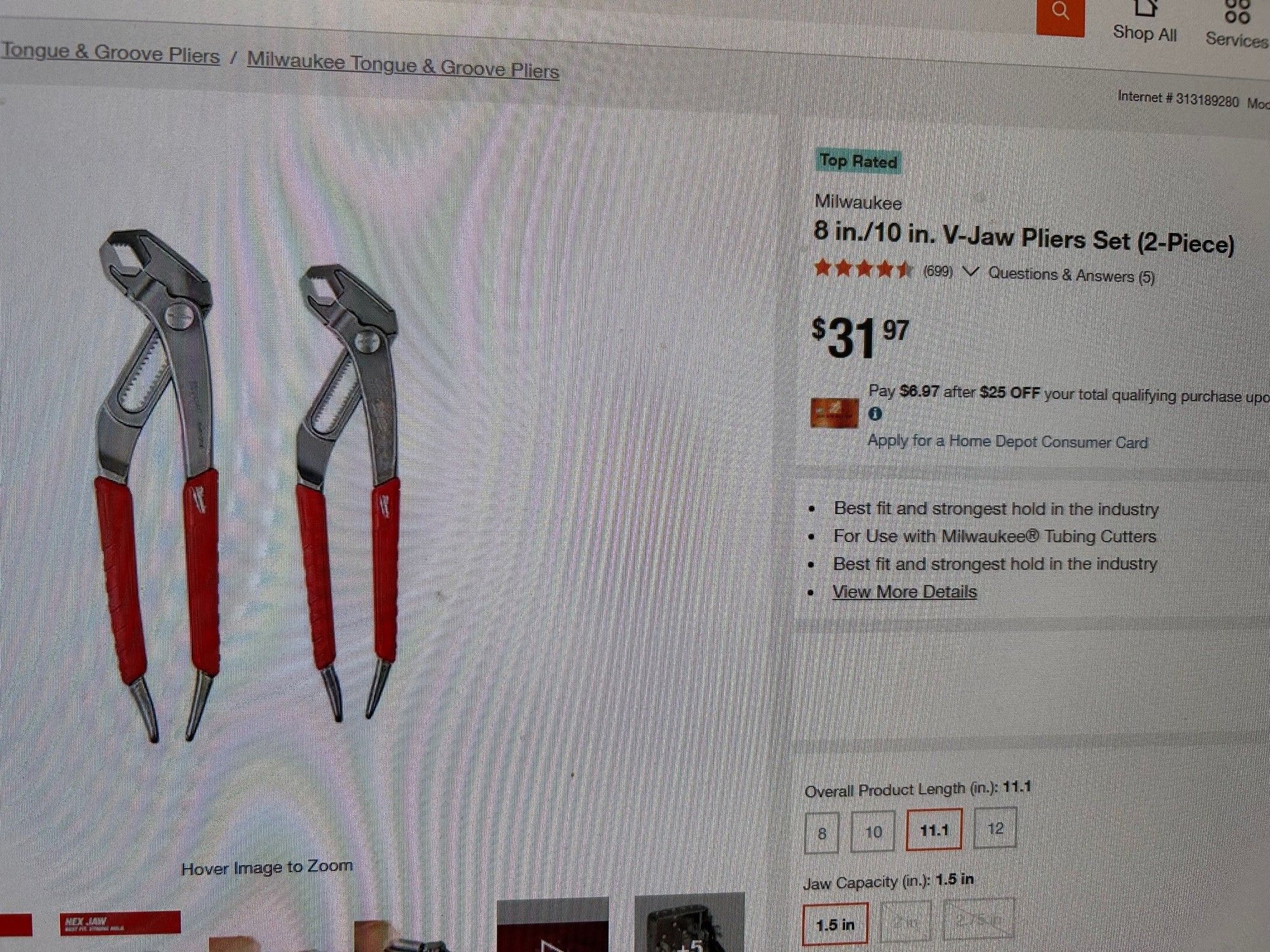Click Apply for a Home Depot Consumer Card
The height and width of the screenshot is (952, 1270).
[x=1008, y=441]
